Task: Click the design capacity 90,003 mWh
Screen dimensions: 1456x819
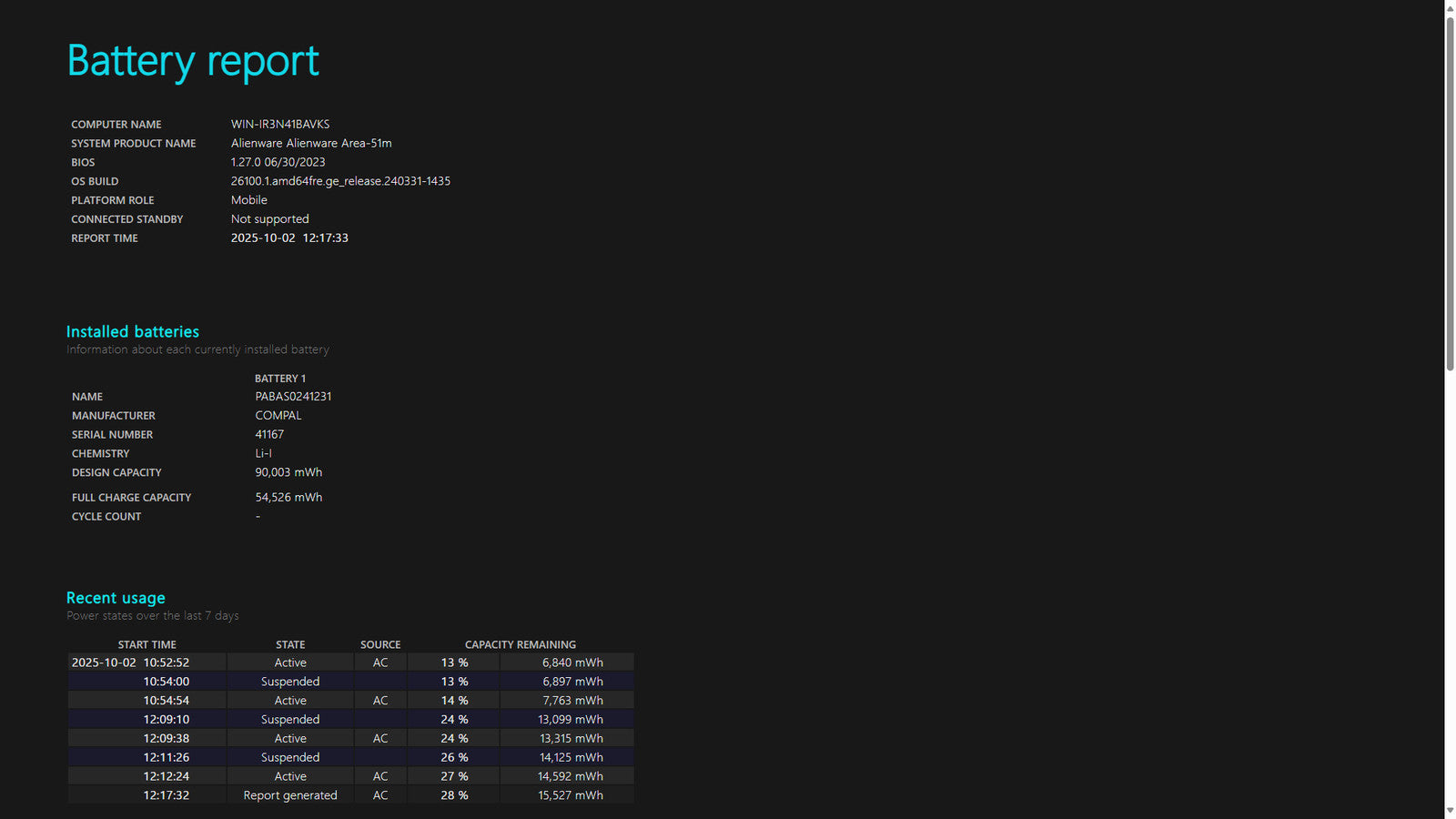Action: click(x=288, y=472)
